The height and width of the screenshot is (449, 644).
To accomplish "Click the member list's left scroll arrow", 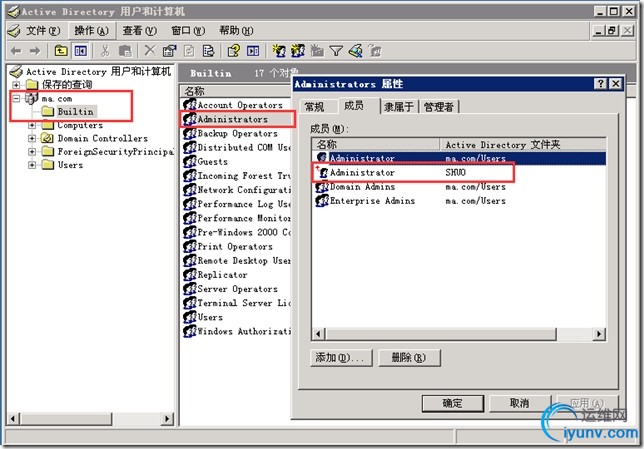I will pyautogui.click(x=318, y=334).
